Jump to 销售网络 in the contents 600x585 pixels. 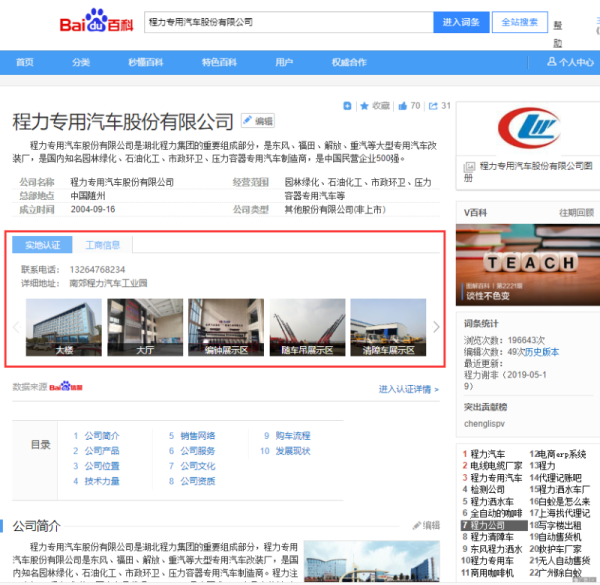coord(198,435)
